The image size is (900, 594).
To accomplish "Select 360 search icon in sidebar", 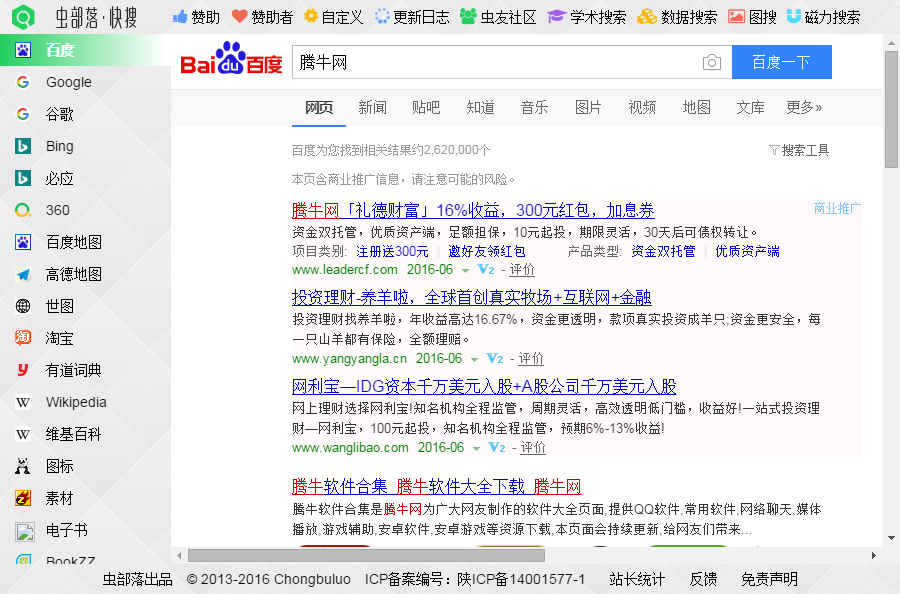I will tap(23, 210).
